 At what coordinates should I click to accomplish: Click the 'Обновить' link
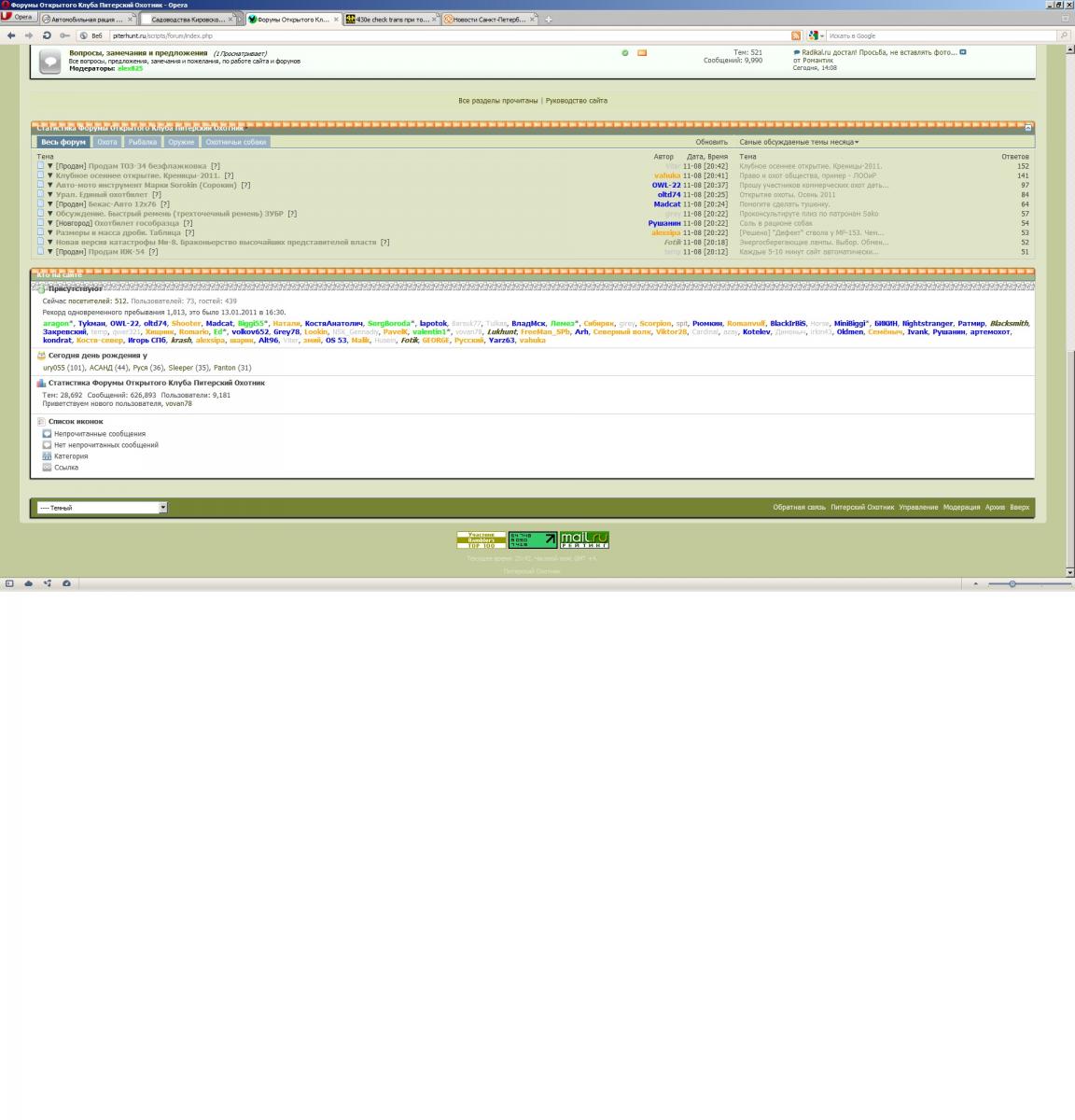coord(711,142)
